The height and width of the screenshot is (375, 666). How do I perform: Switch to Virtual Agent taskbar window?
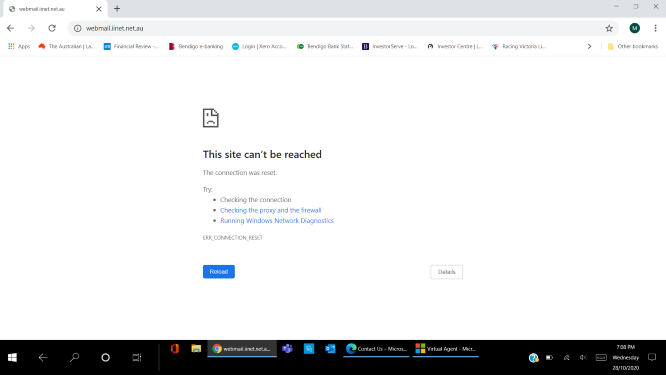(x=446, y=349)
